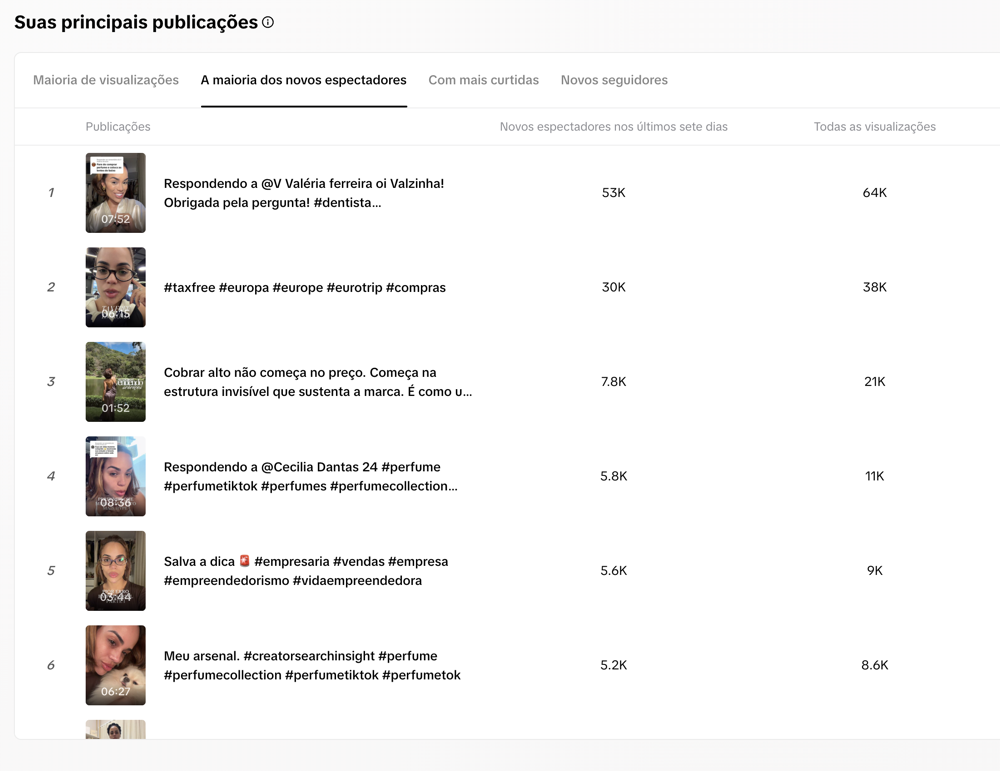Open post Salva a dica #empresaria
The image size is (1000, 771).
pyautogui.click(x=306, y=570)
